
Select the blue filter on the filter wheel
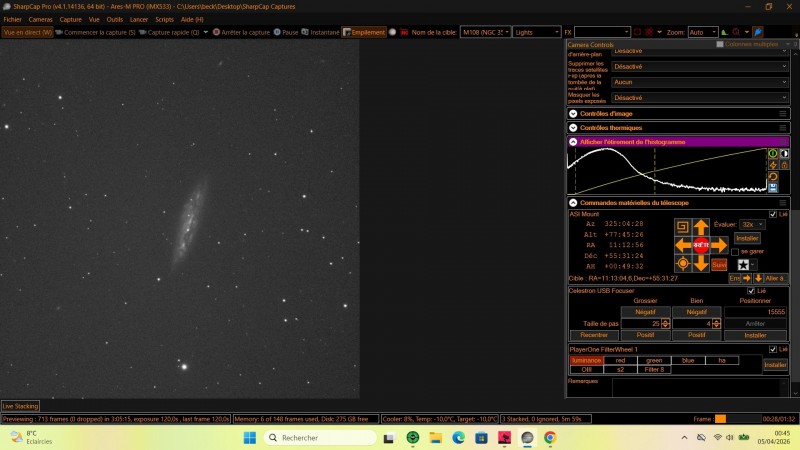click(x=688, y=360)
